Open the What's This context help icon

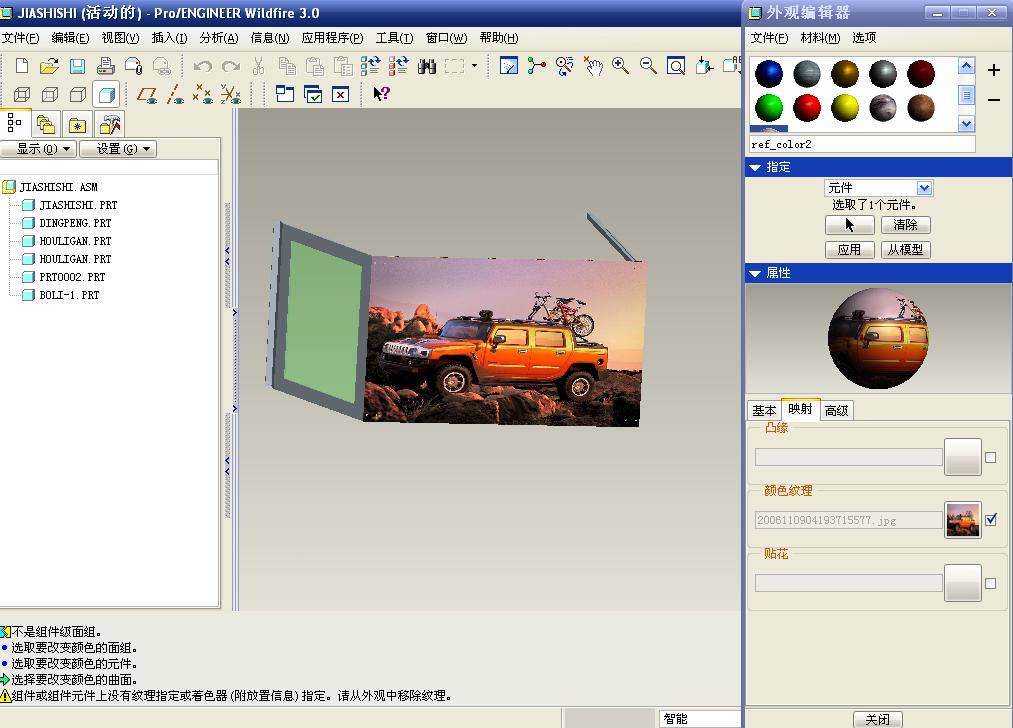[x=381, y=94]
